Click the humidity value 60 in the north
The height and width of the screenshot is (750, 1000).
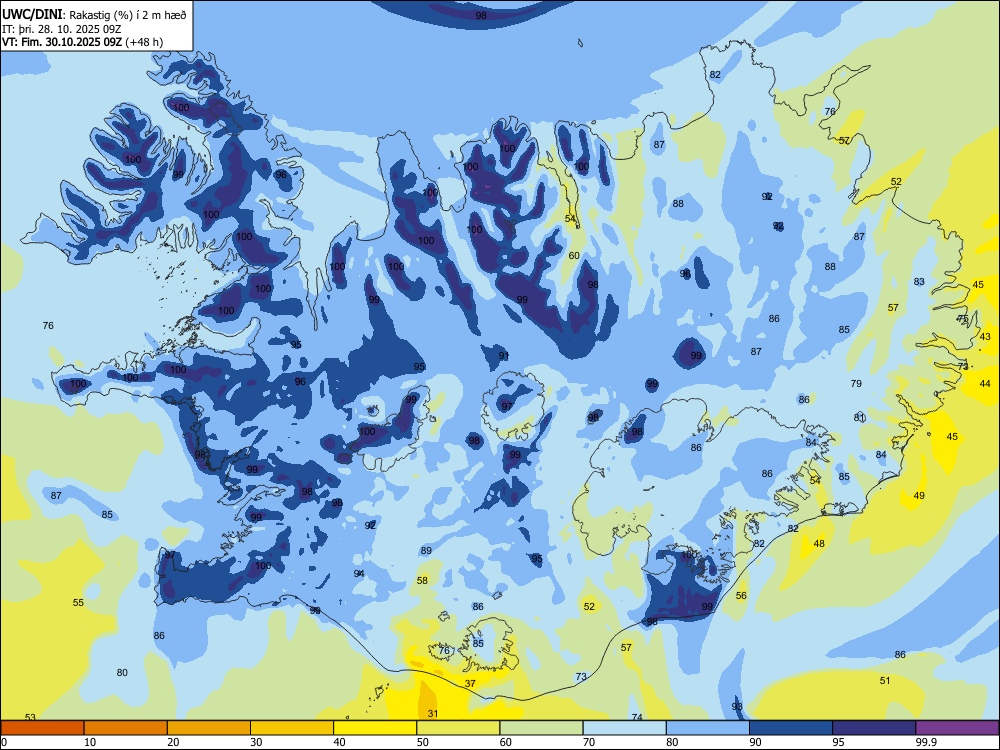coord(574,255)
